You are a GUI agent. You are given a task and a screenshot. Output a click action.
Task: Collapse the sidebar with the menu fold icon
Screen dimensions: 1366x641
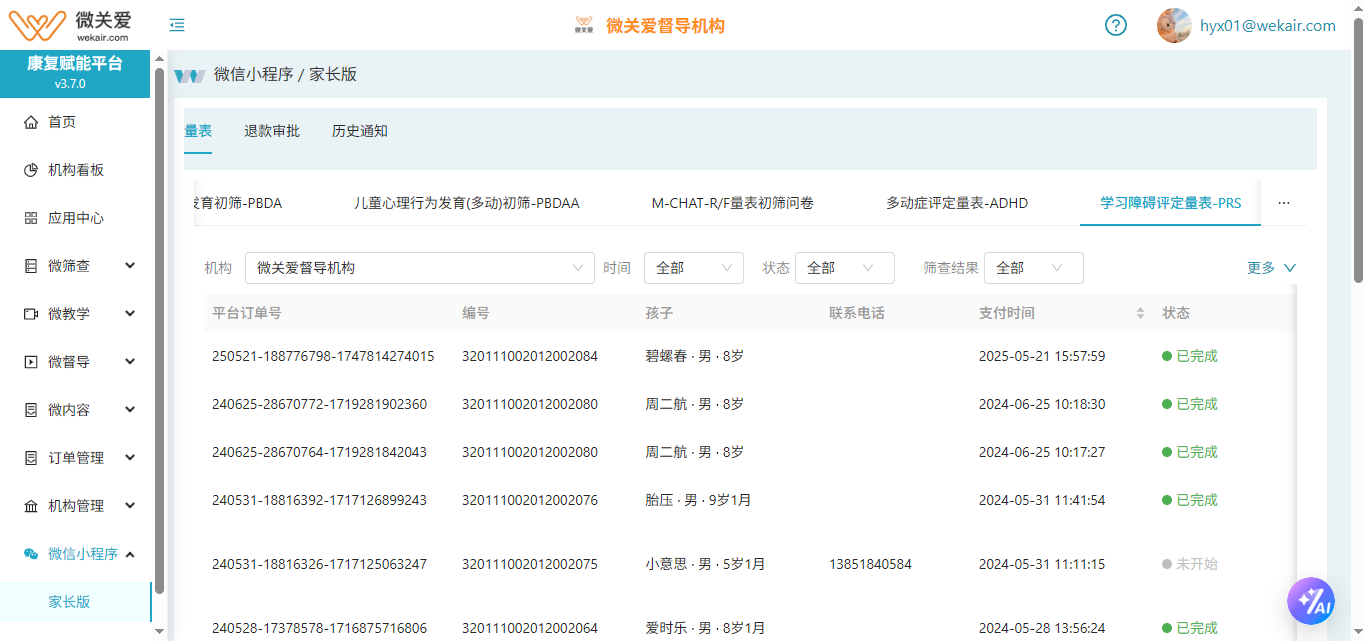[177, 26]
